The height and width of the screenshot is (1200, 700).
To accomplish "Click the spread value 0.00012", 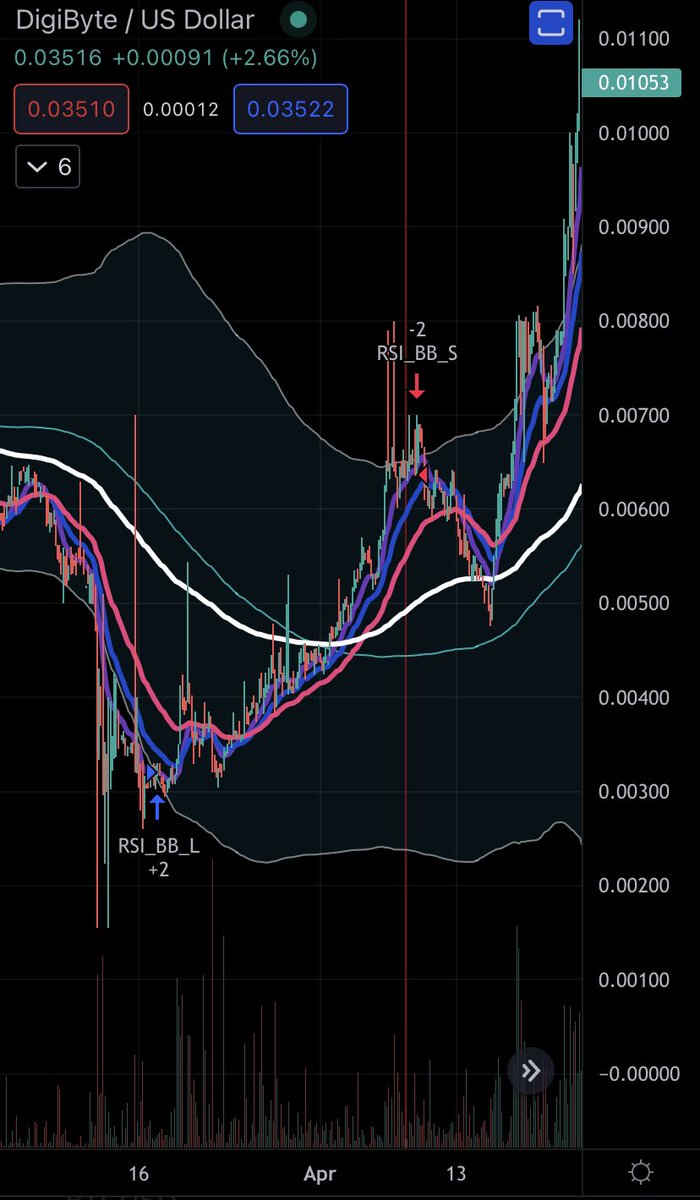I will (x=181, y=109).
